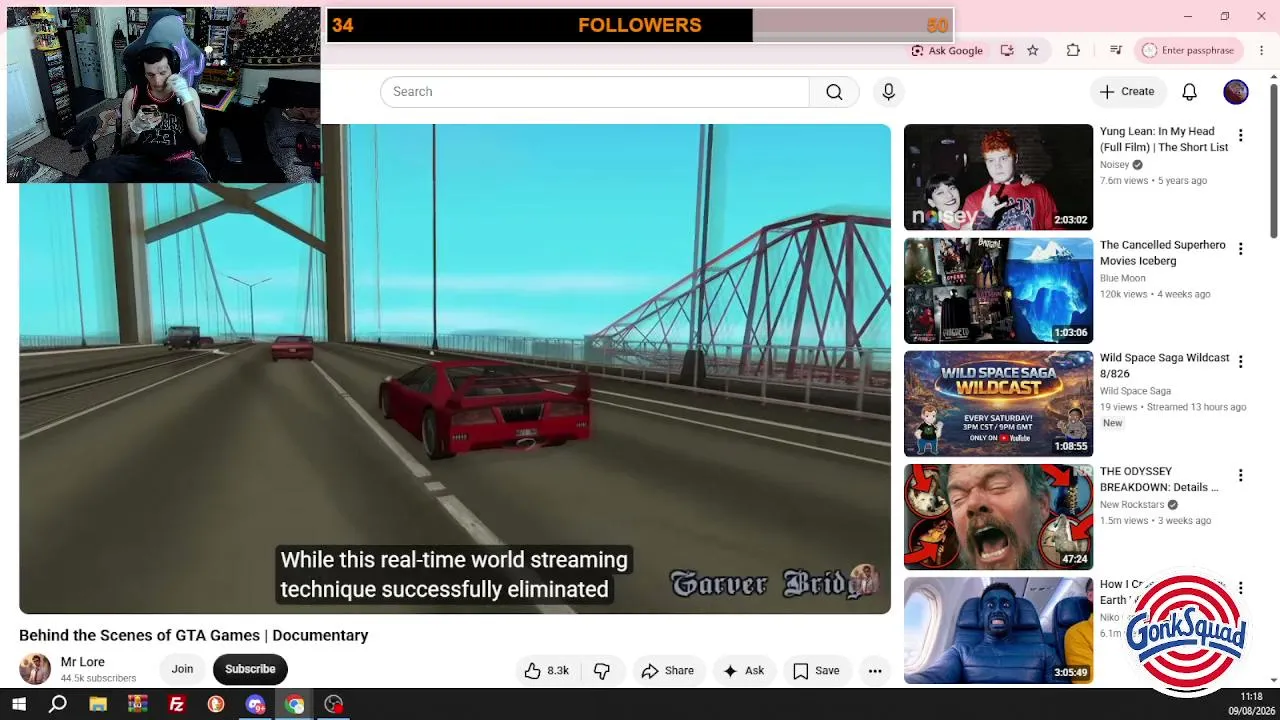This screenshot has width=1280, height=720.
Task: Open YouTube notifications bell
Action: click(1189, 92)
